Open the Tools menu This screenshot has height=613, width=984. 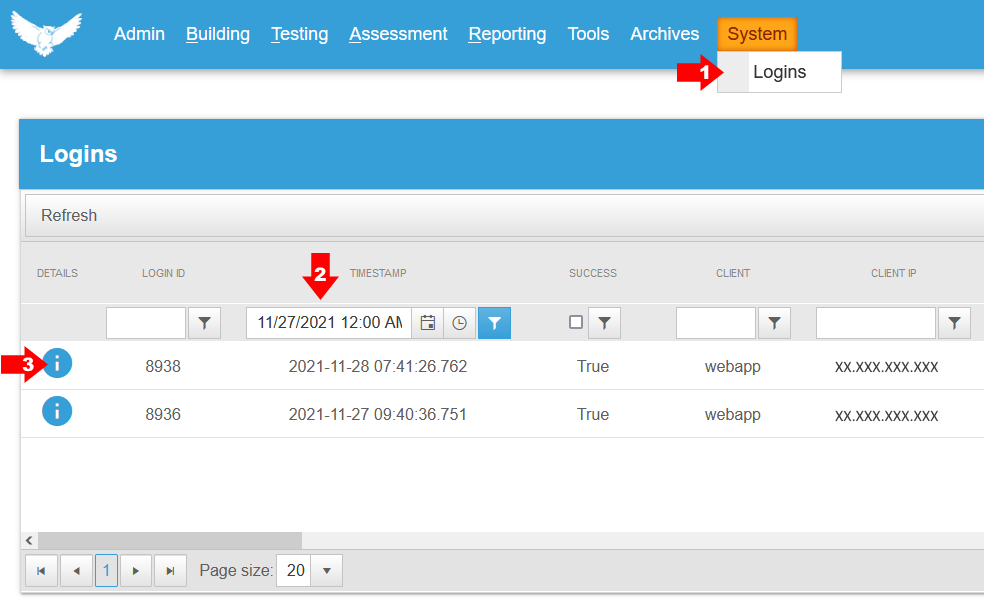588,34
